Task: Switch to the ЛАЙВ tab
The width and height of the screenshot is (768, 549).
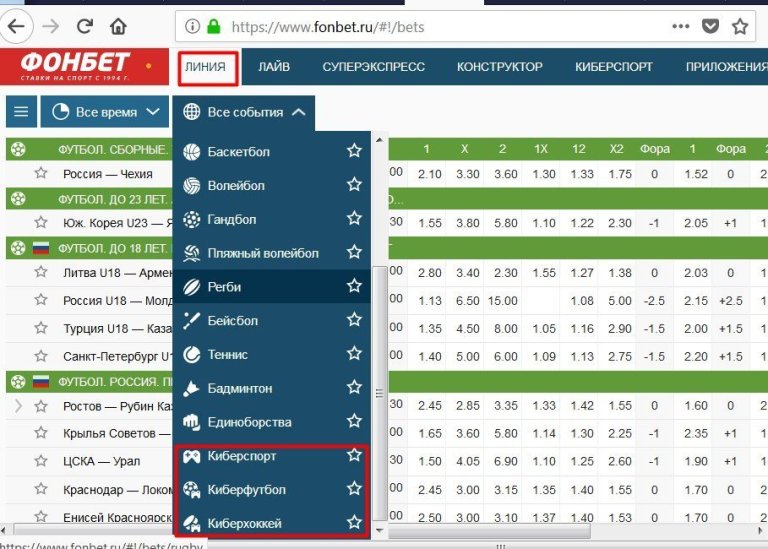Action: (274, 67)
